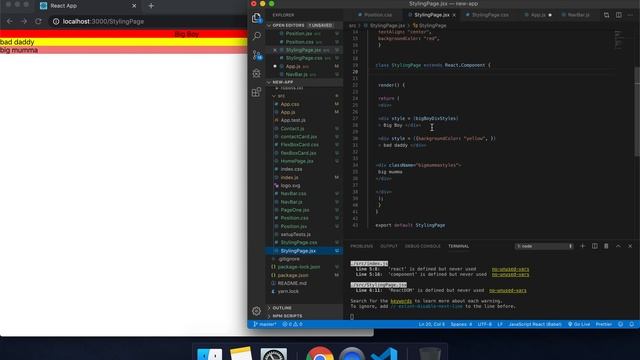Open the Problems panel tab

coord(362,246)
